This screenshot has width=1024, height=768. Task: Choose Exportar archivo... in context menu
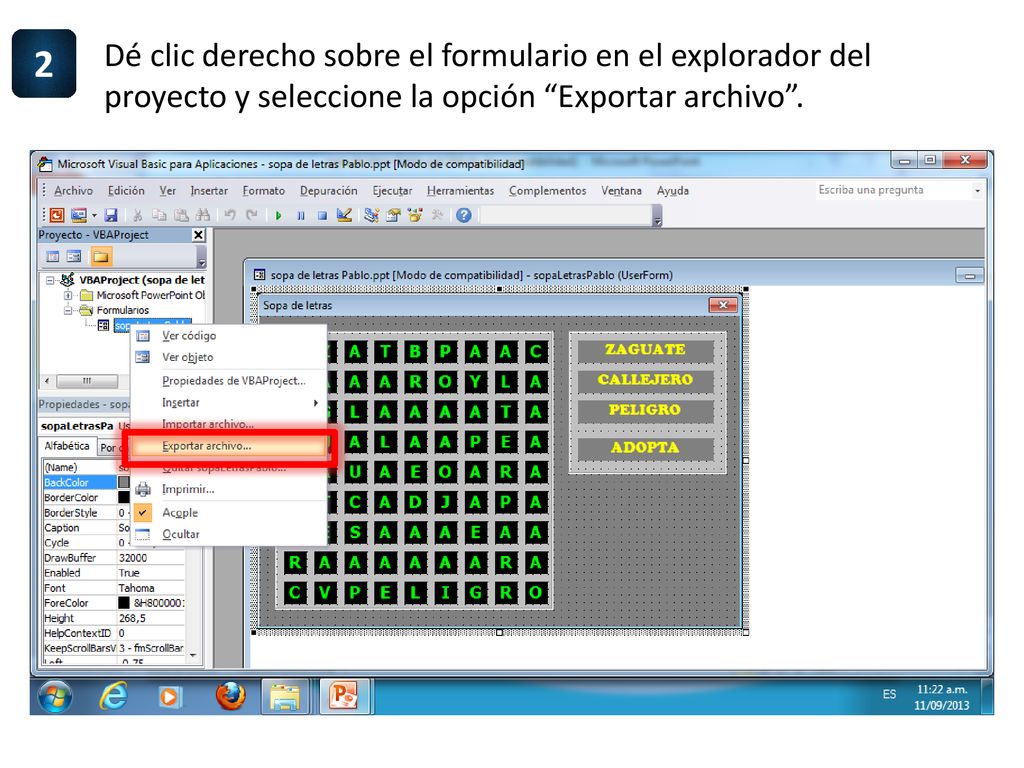pos(229,446)
